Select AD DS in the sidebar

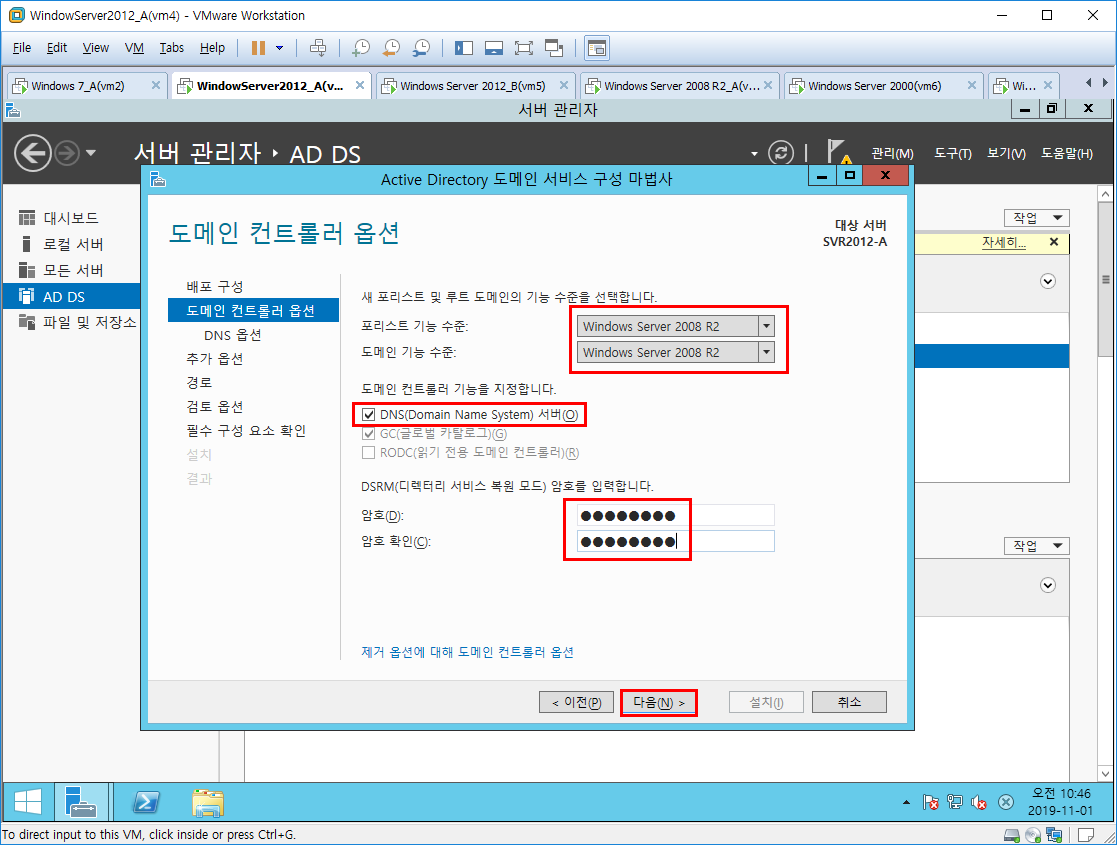pos(71,296)
